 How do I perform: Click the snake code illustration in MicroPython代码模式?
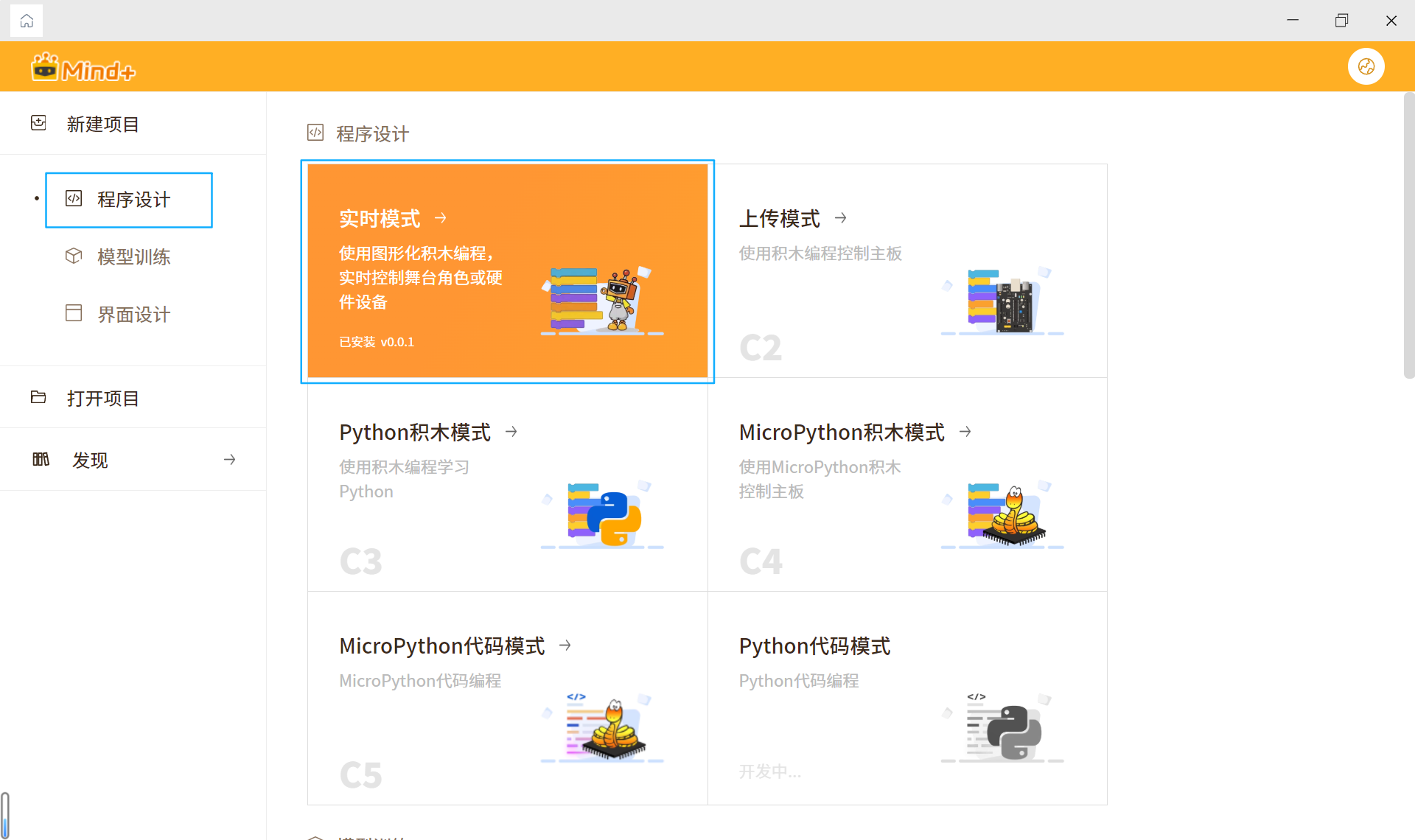[602, 728]
